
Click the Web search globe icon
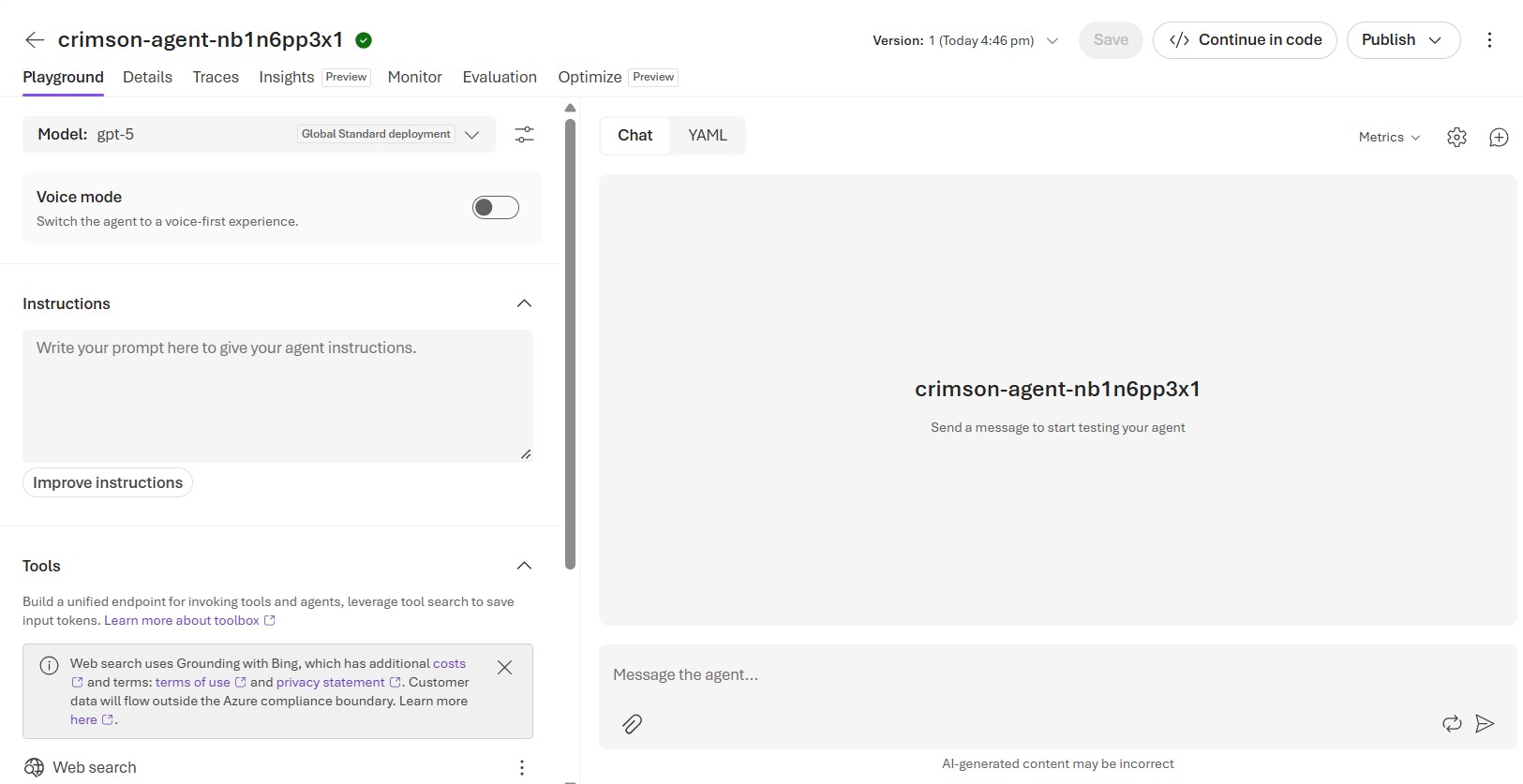click(x=34, y=768)
